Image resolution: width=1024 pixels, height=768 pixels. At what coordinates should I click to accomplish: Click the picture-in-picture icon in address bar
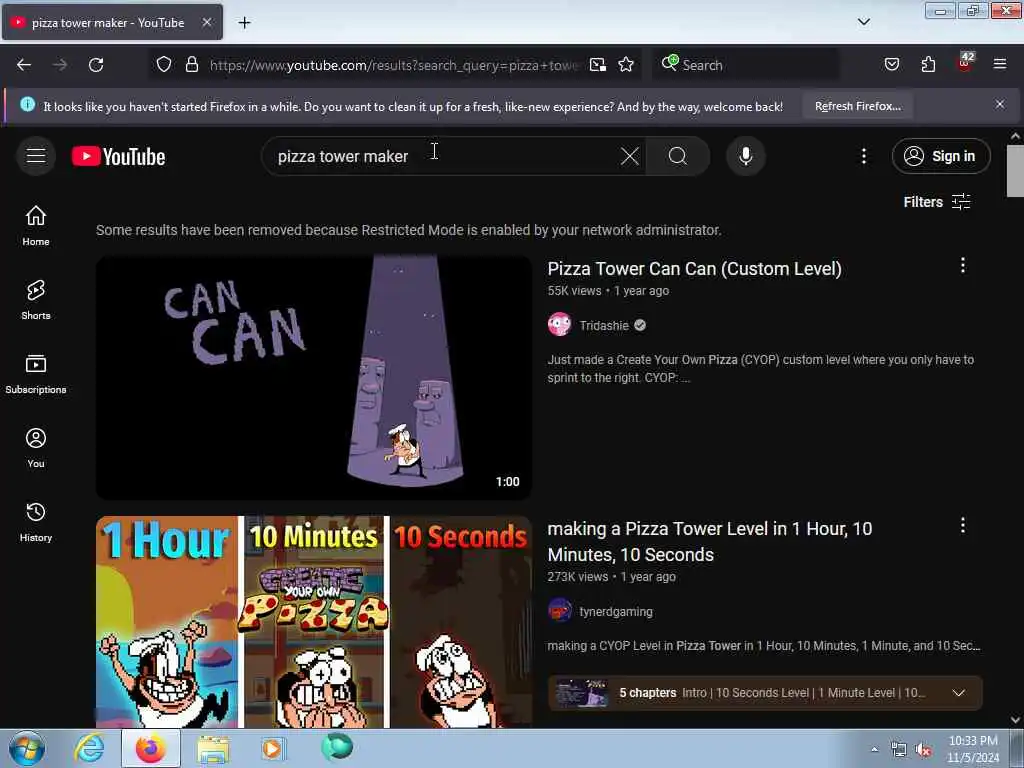point(598,65)
